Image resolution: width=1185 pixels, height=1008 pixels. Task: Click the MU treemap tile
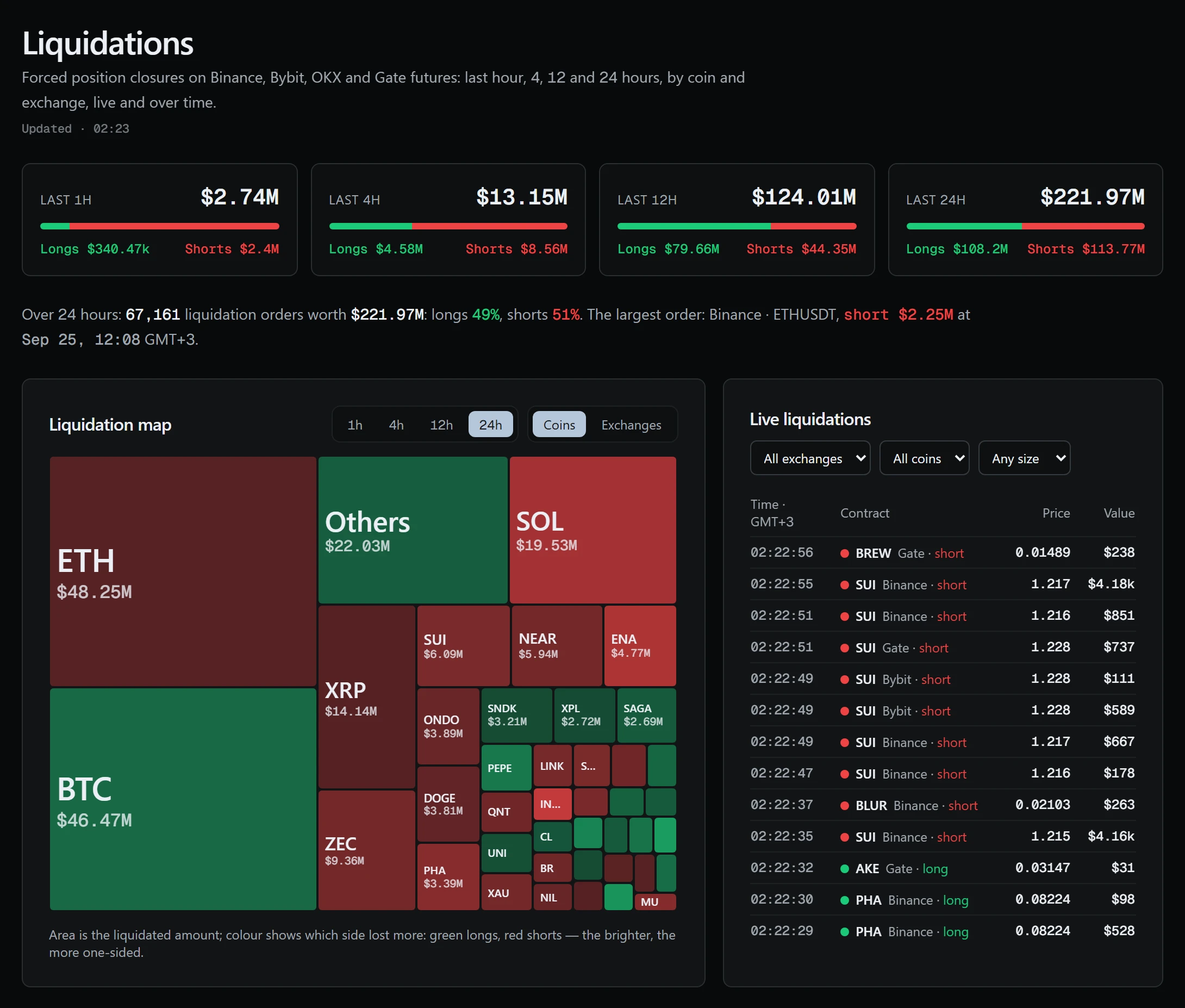[655, 902]
